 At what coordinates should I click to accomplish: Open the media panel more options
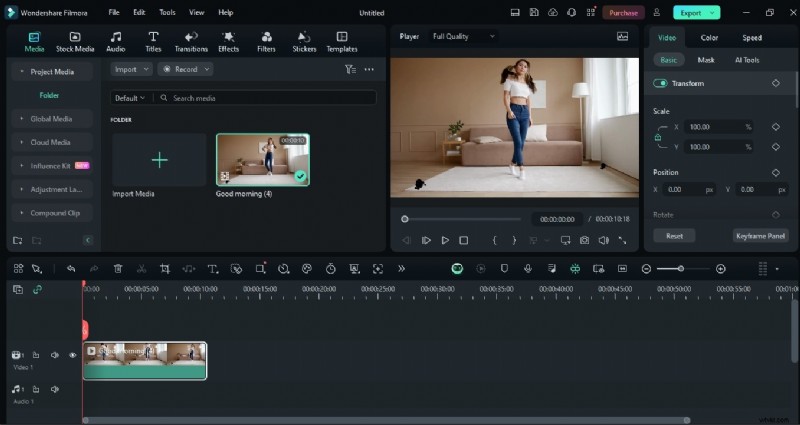coord(369,69)
